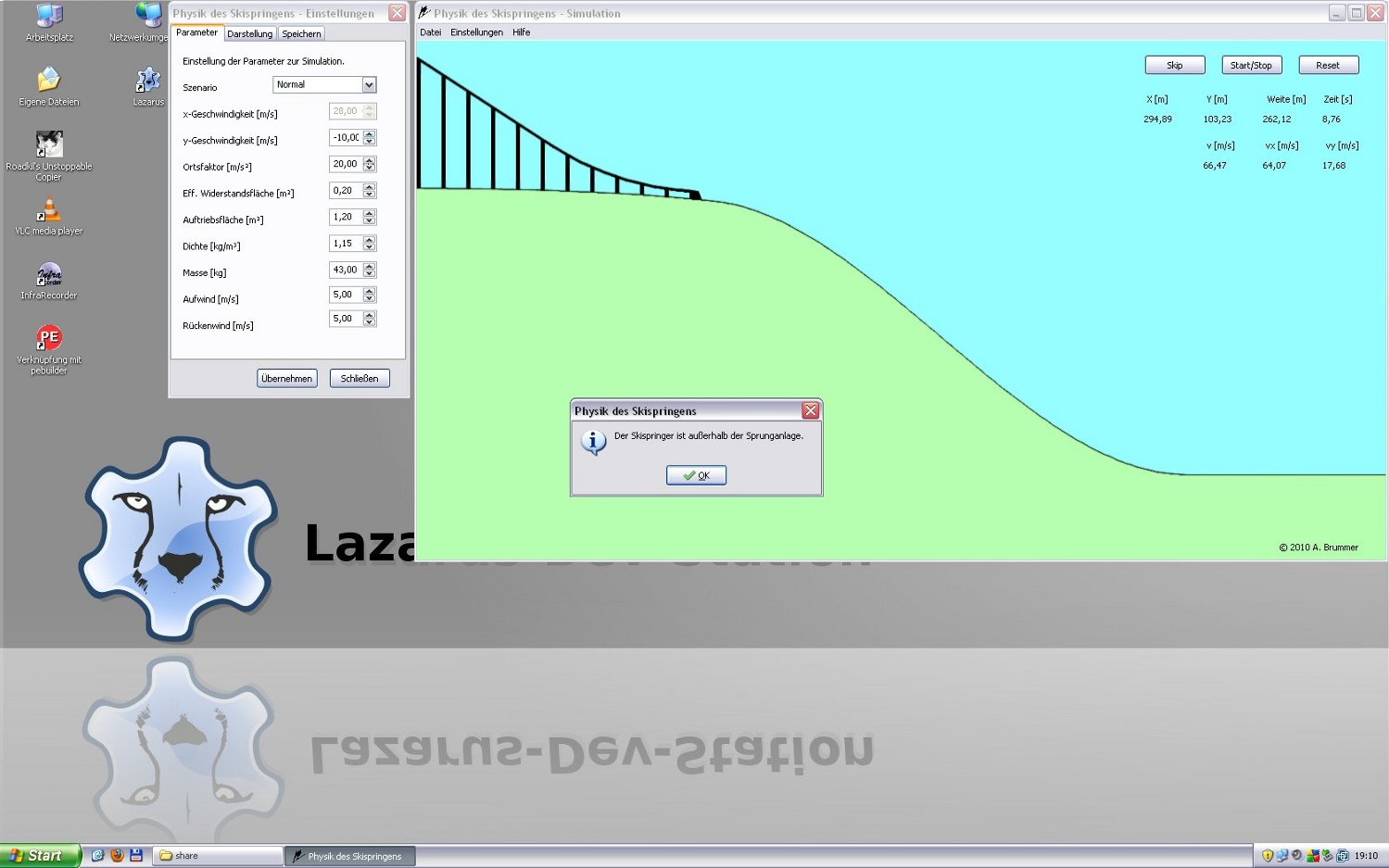
Task: Open Eigene Dateien folder icon
Action: (49, 81)
